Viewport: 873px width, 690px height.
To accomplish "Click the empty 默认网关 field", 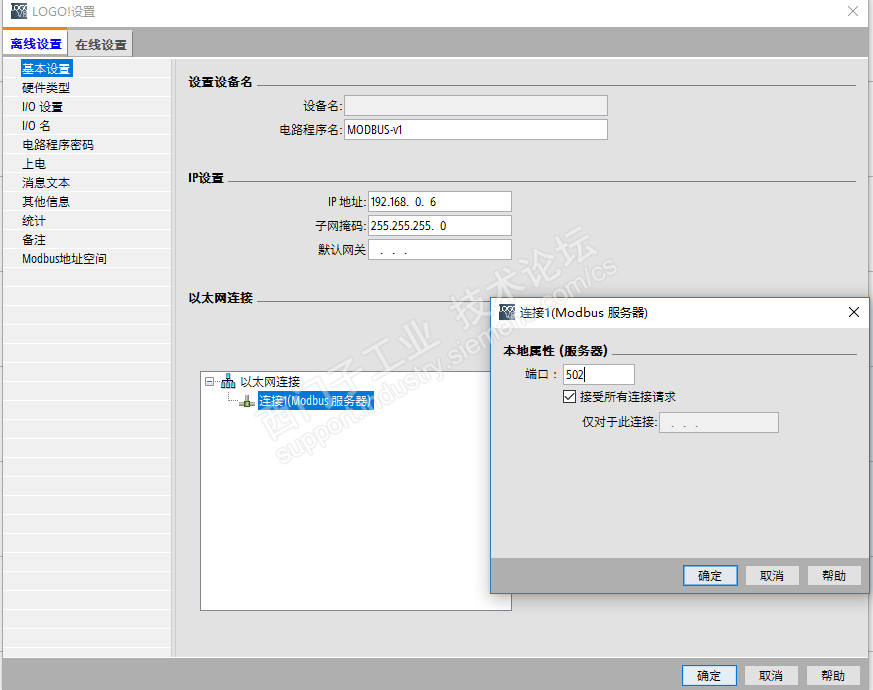I will (440, 249).
